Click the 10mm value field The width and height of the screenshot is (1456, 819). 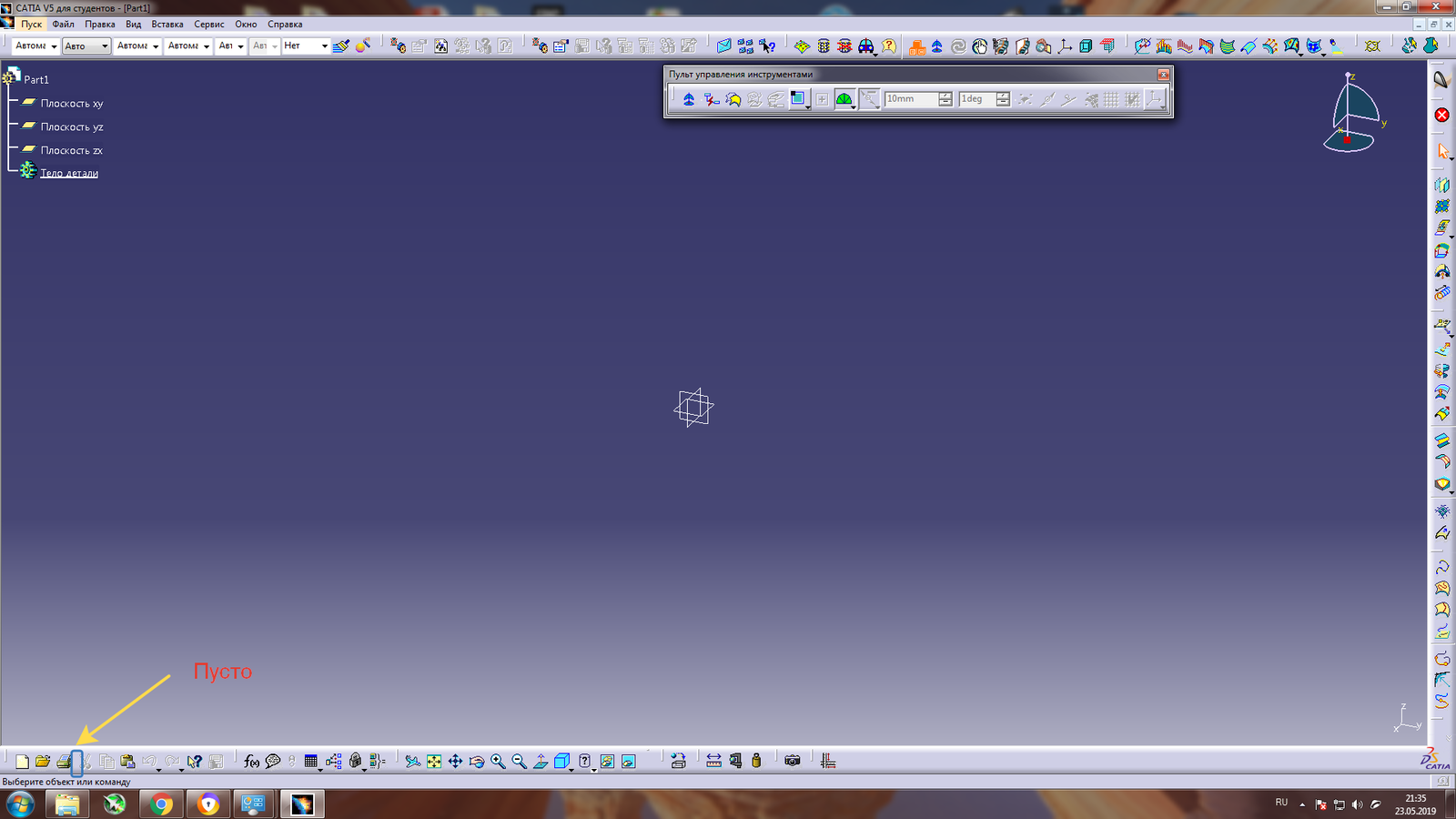pos(911,99)
